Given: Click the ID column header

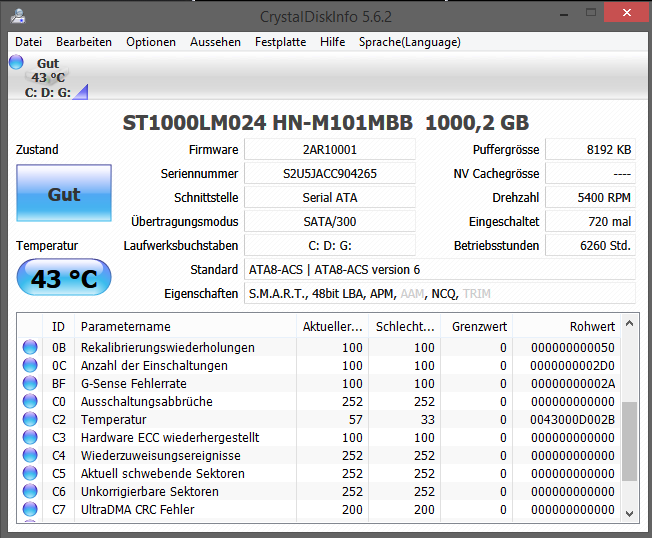Looking at the screenshot, I should tap(58, 326).
